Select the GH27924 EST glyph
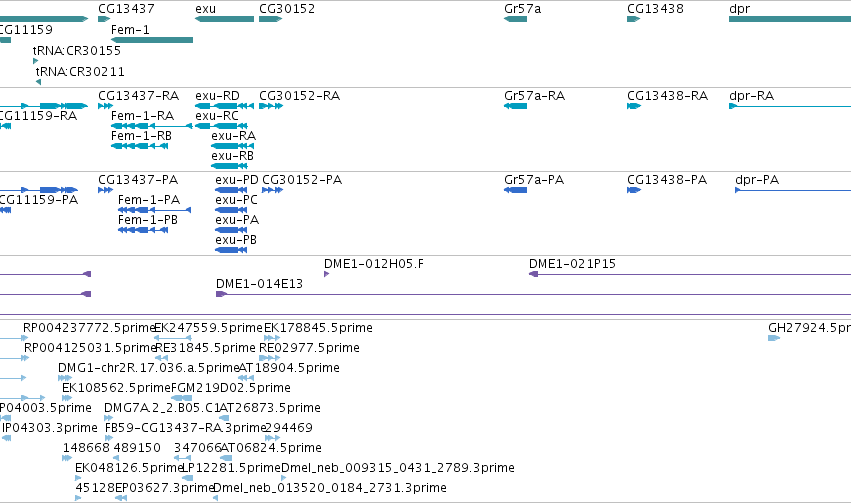Screen dimensions: 851x503 click(774, 338)
